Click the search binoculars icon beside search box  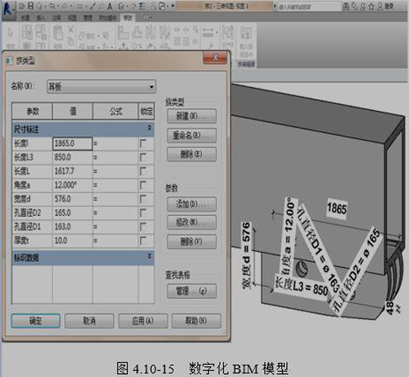pos(346,6)
